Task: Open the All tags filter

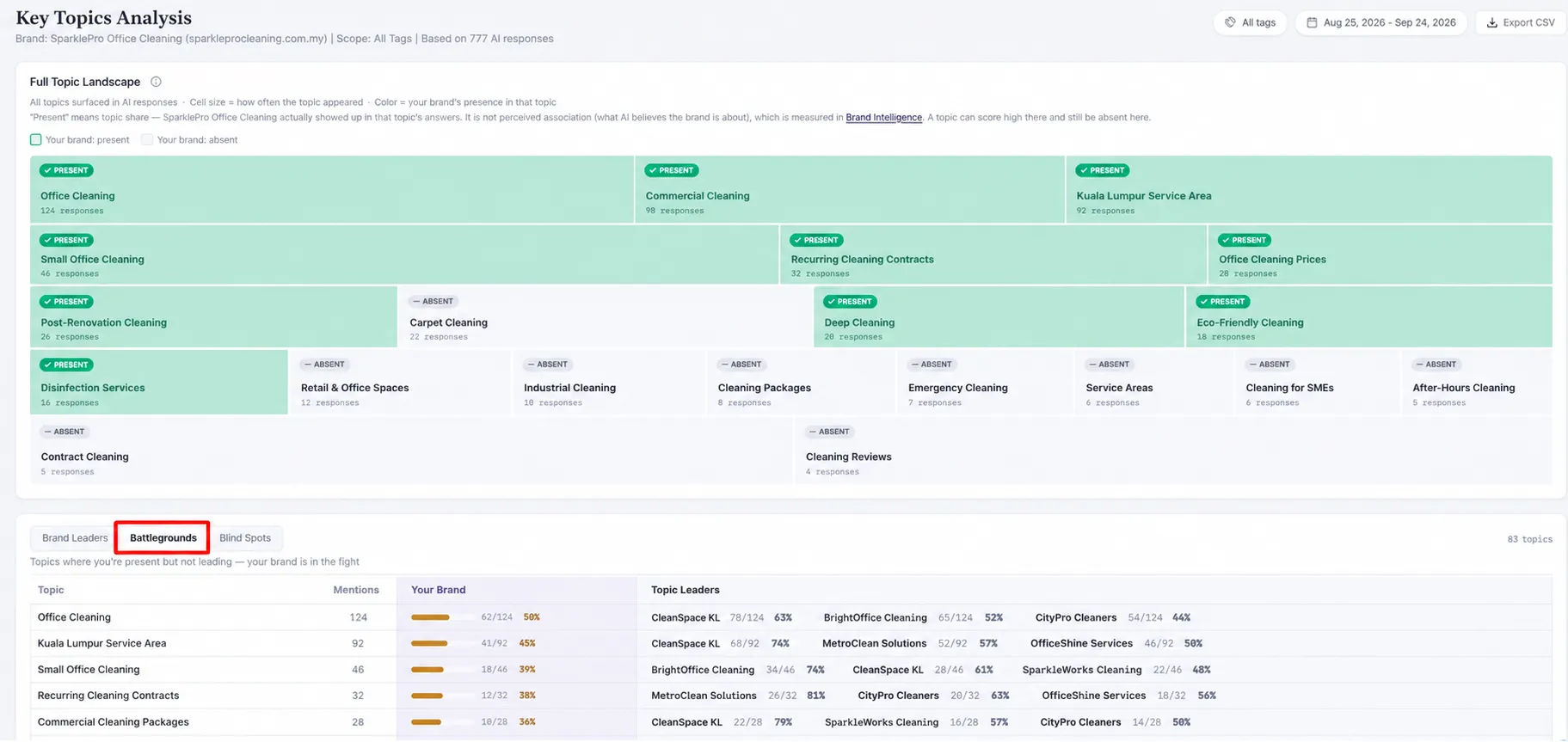Action: [x=1250, y=22]
